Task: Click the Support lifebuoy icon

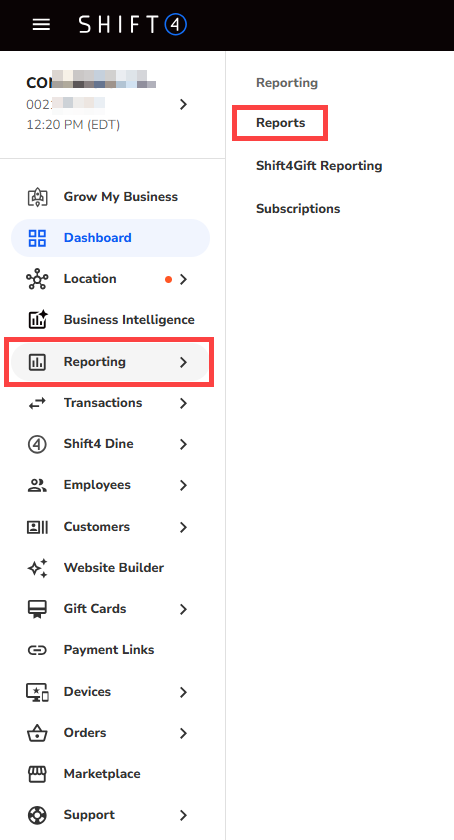Action: [x=37, y=815]
